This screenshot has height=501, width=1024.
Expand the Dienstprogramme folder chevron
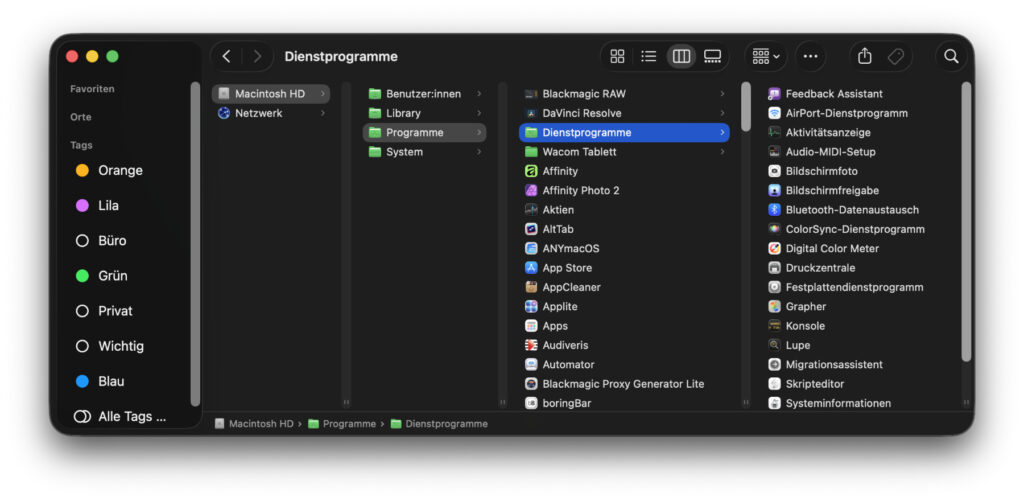pos(722,133)
